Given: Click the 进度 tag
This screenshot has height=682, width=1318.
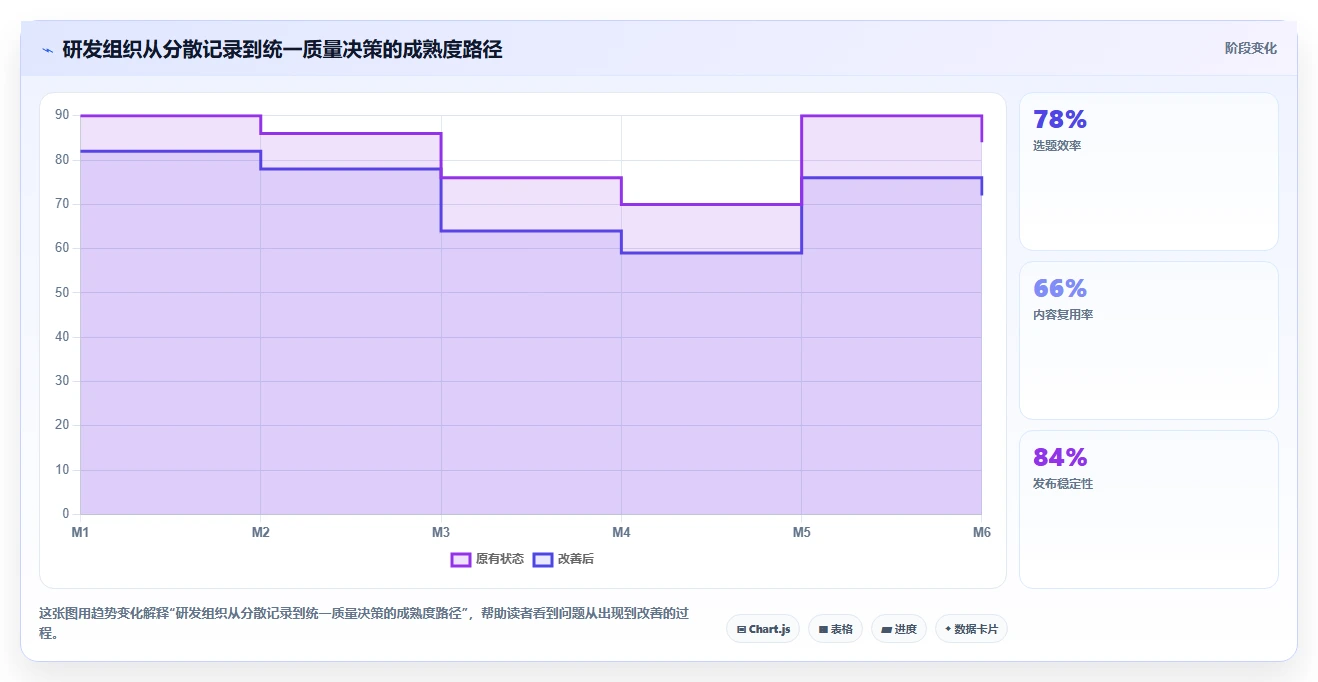Looking at the screenshot, I should [899, 629].
